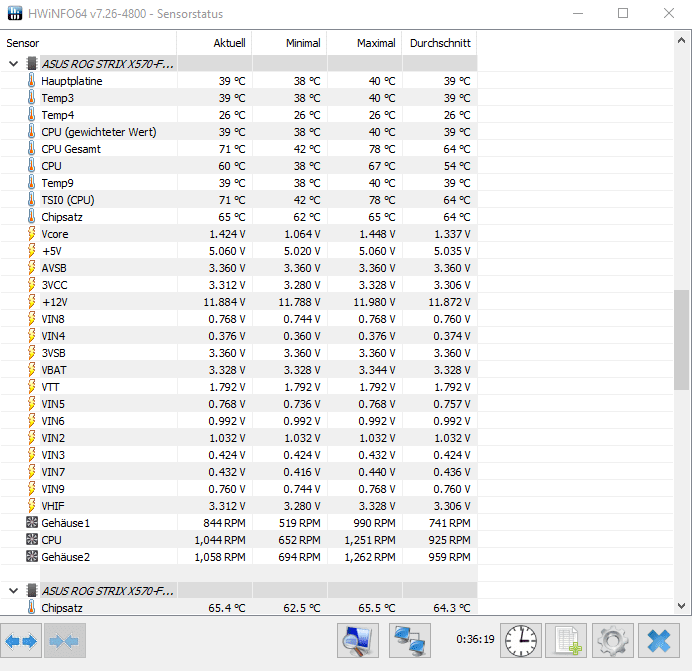The image size is (692, 671).
Task: Click lightning voltage icon next to Vcore
Action: point(32,234)
